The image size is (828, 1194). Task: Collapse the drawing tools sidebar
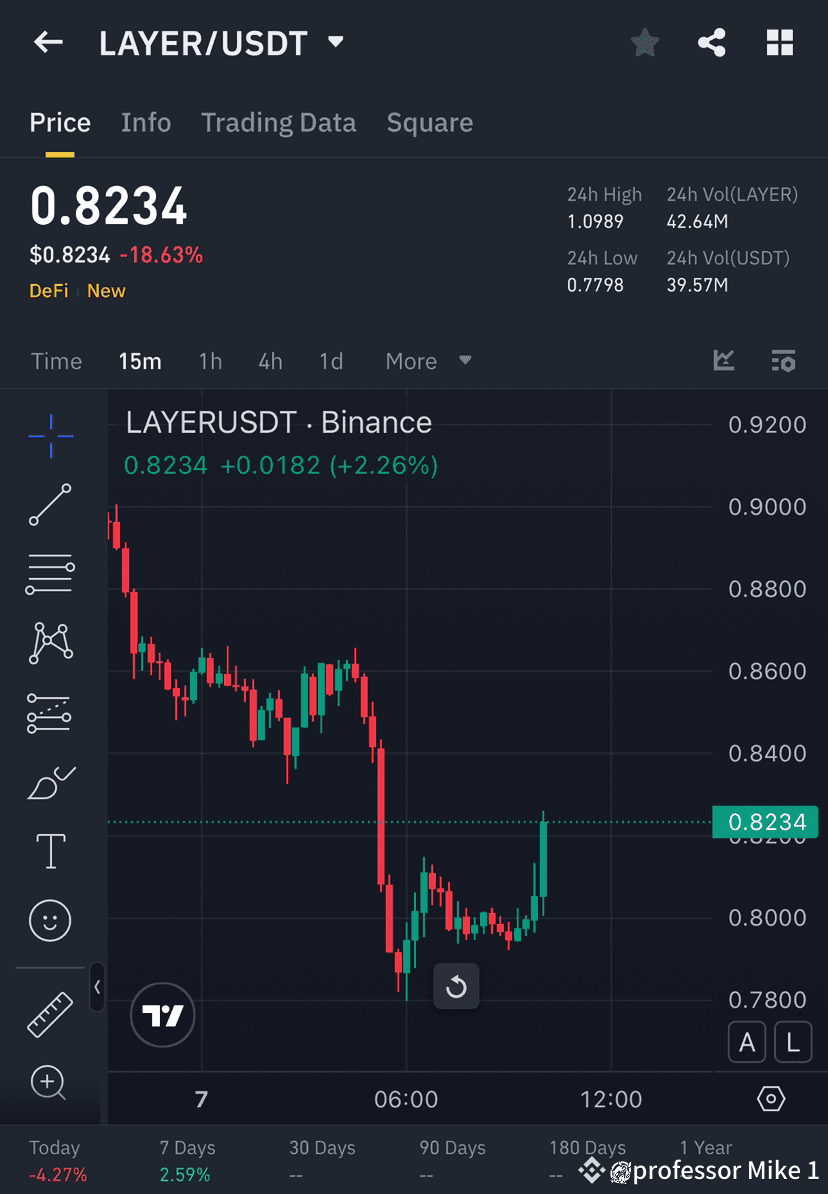coord(97,987)
